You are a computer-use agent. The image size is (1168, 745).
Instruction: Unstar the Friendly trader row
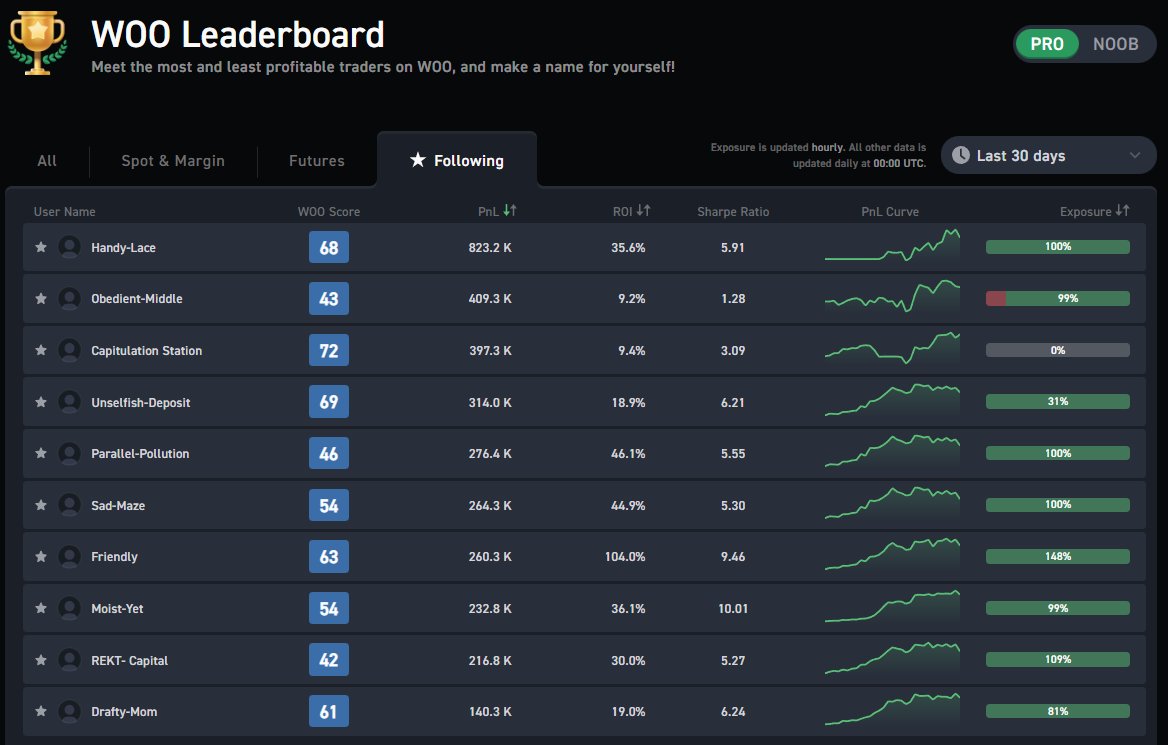tap(41, 557)
